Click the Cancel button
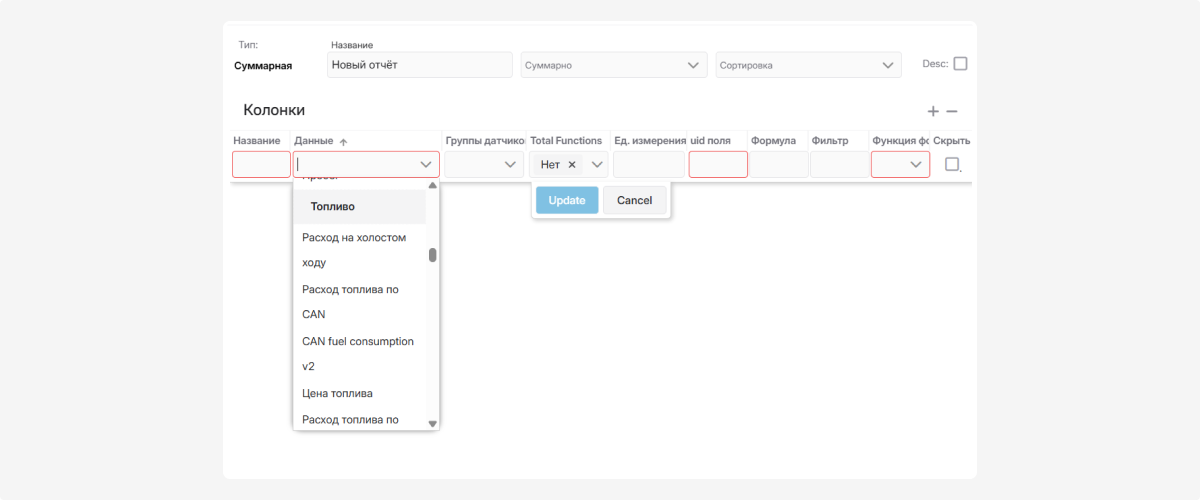 [x=634, y=200]
